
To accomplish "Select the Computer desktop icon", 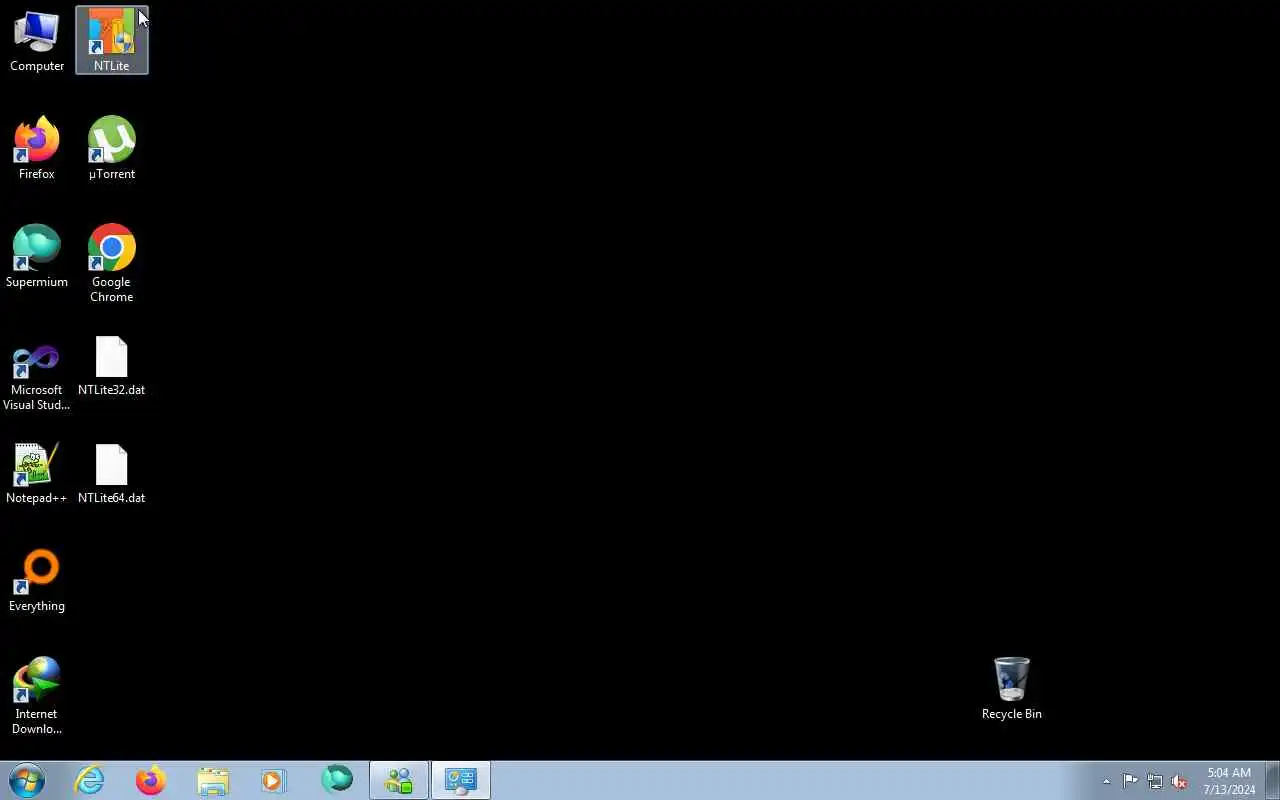I will pyautogui.click(x=37, y=42).
